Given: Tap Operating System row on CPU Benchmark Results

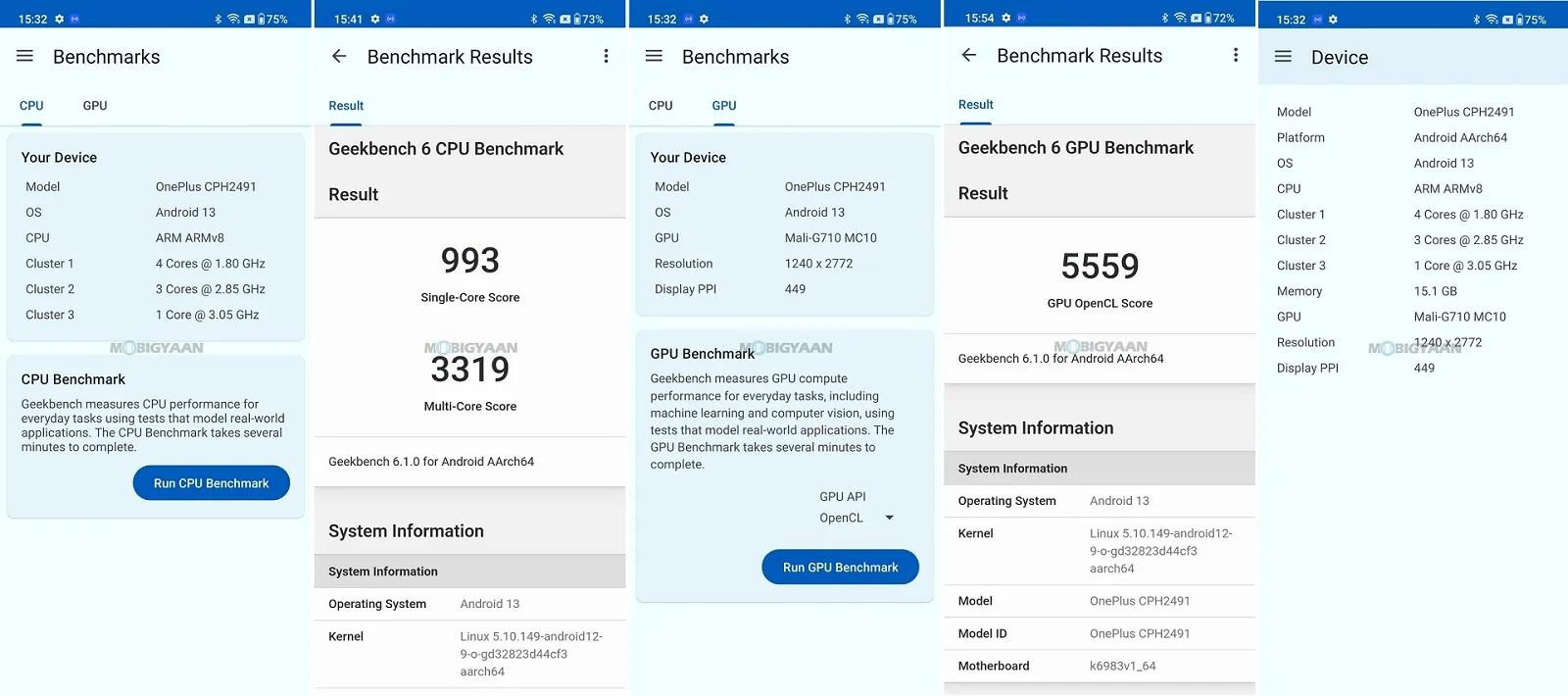Looking at the screenshot, I should (470, 604).
